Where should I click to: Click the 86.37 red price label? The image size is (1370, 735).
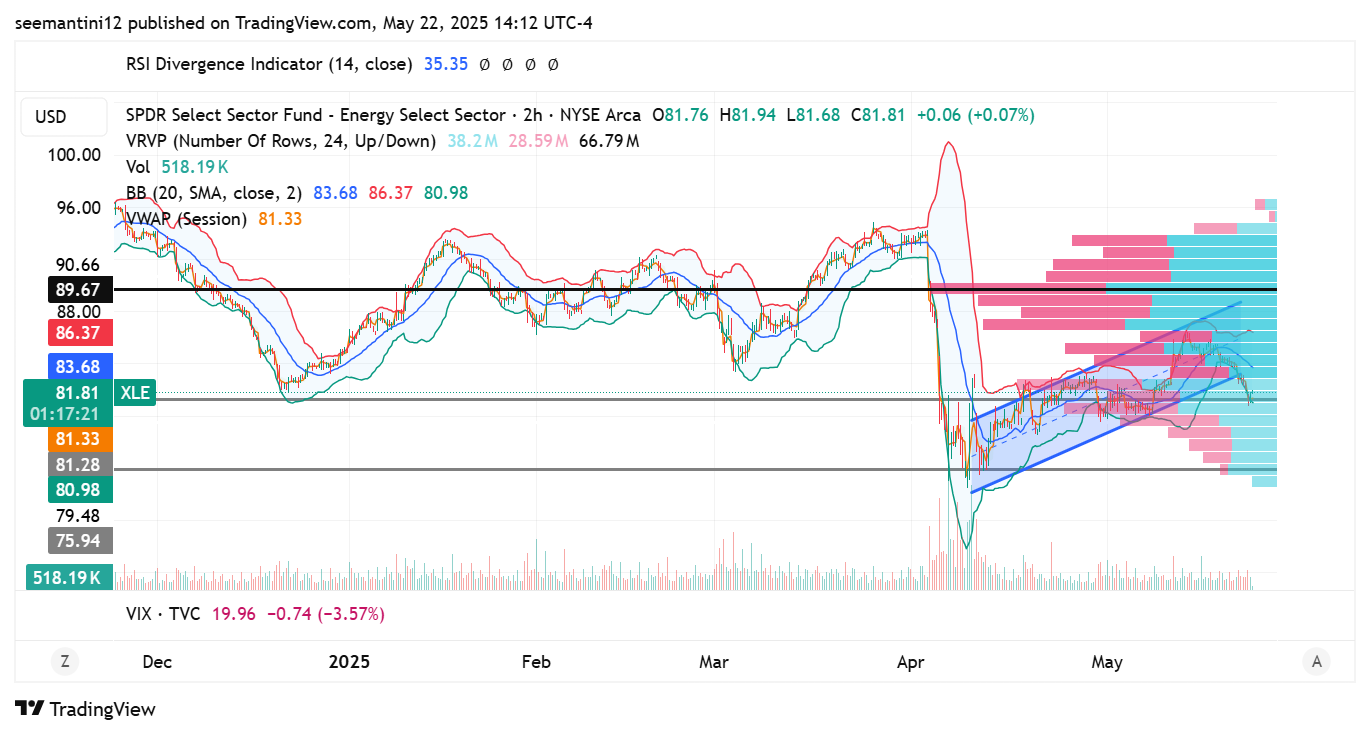coord(80,332)
